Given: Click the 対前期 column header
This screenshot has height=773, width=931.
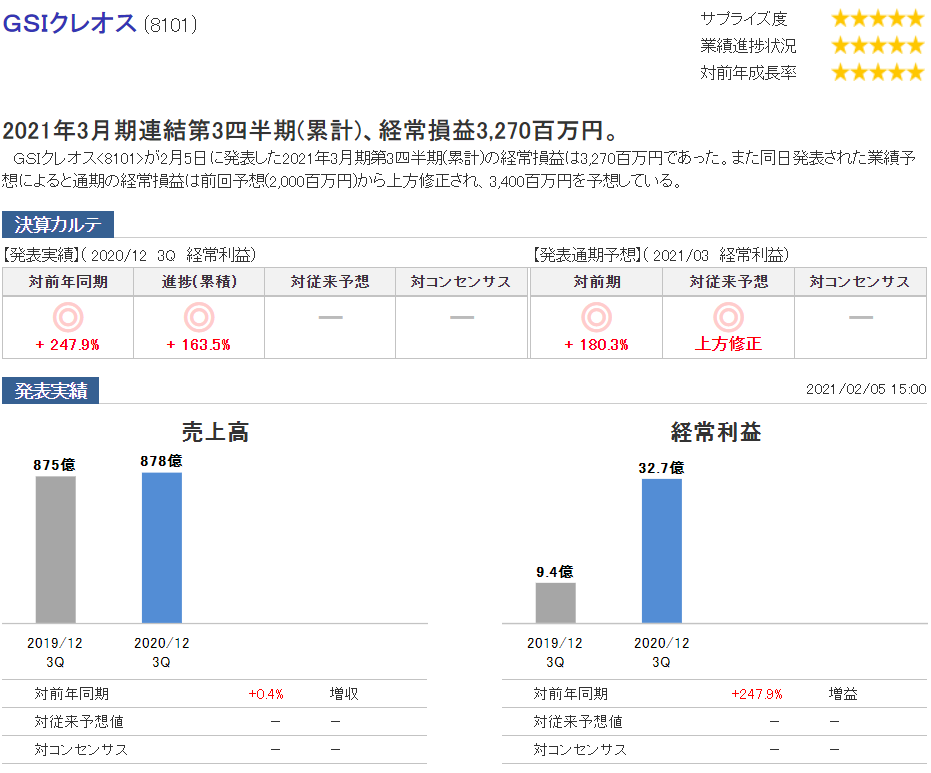Looking at the screenshot, I should [597, 281].
